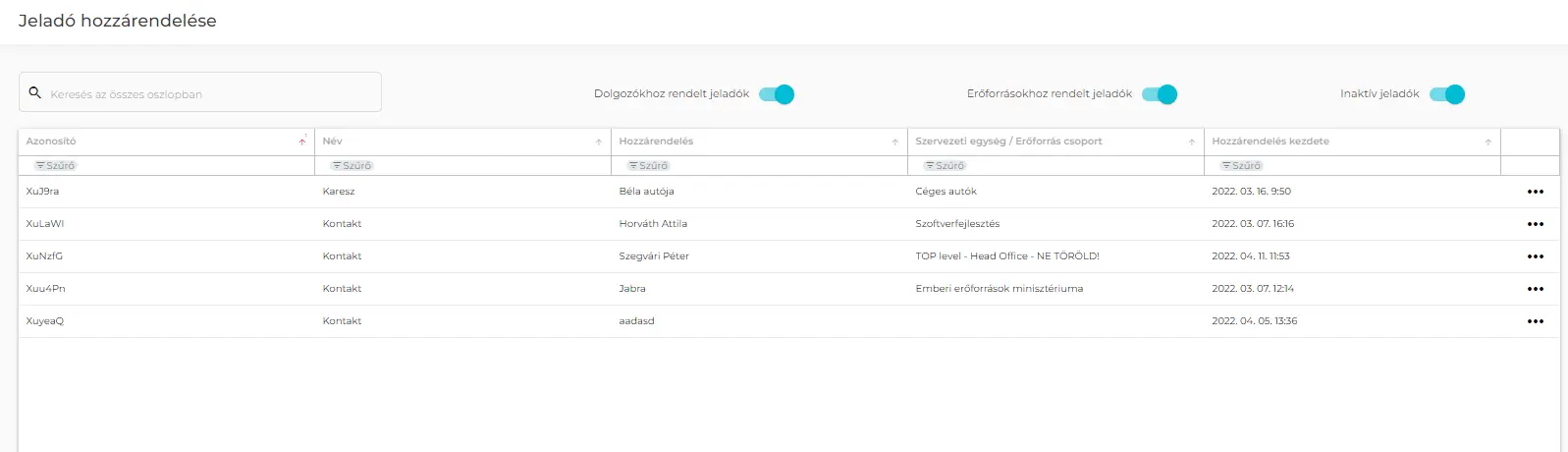Viewport: 1568px width, 452px height.
Task: Open the Szűrő filter under Név column
Action: [352, 166]
